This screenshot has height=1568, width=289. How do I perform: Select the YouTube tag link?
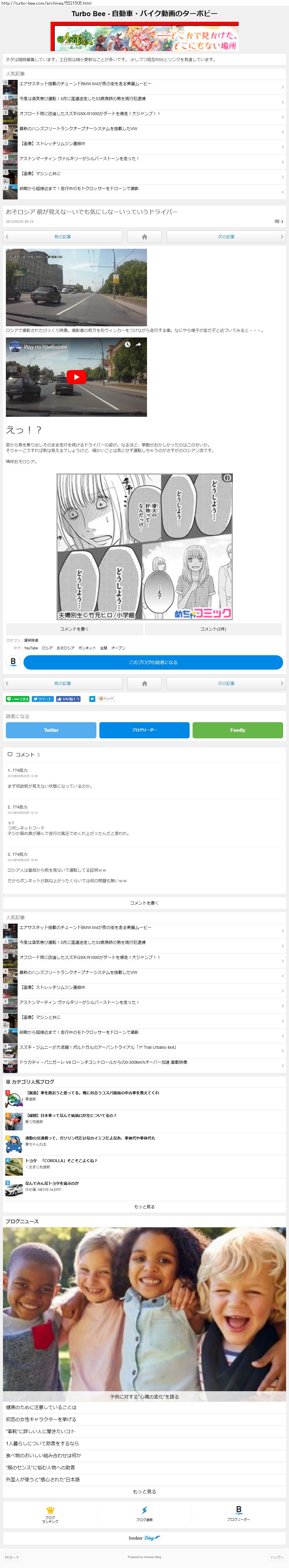[x=31, y=648]
